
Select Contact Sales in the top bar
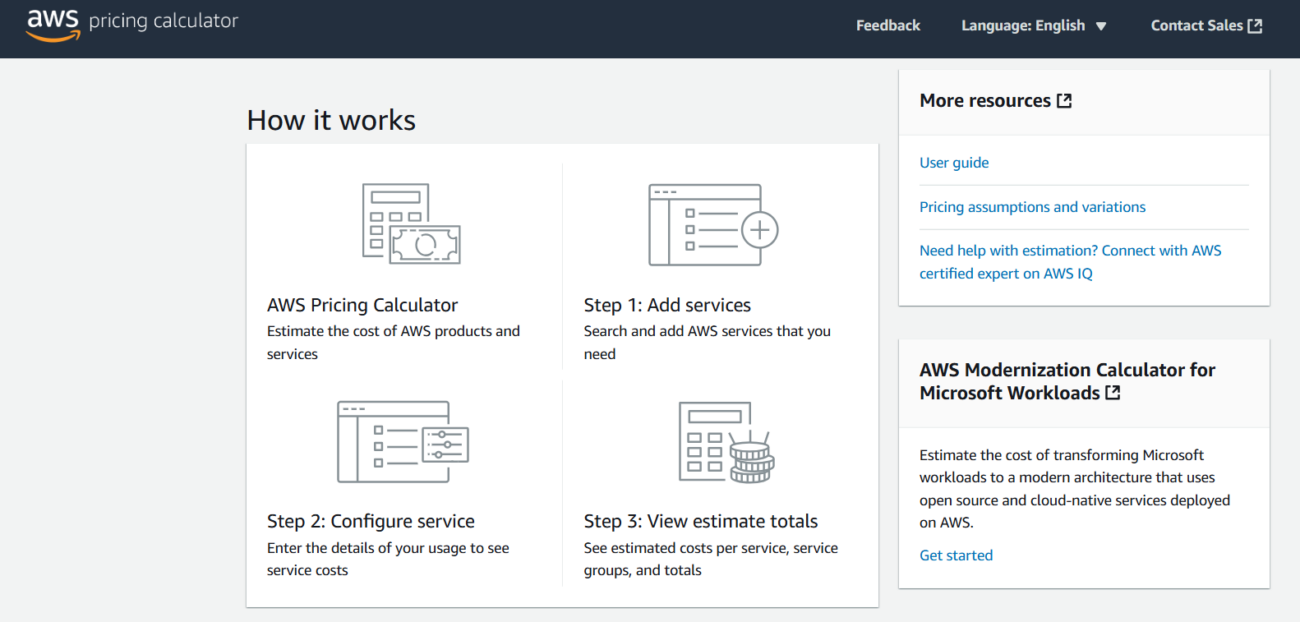coord(1197,25)
